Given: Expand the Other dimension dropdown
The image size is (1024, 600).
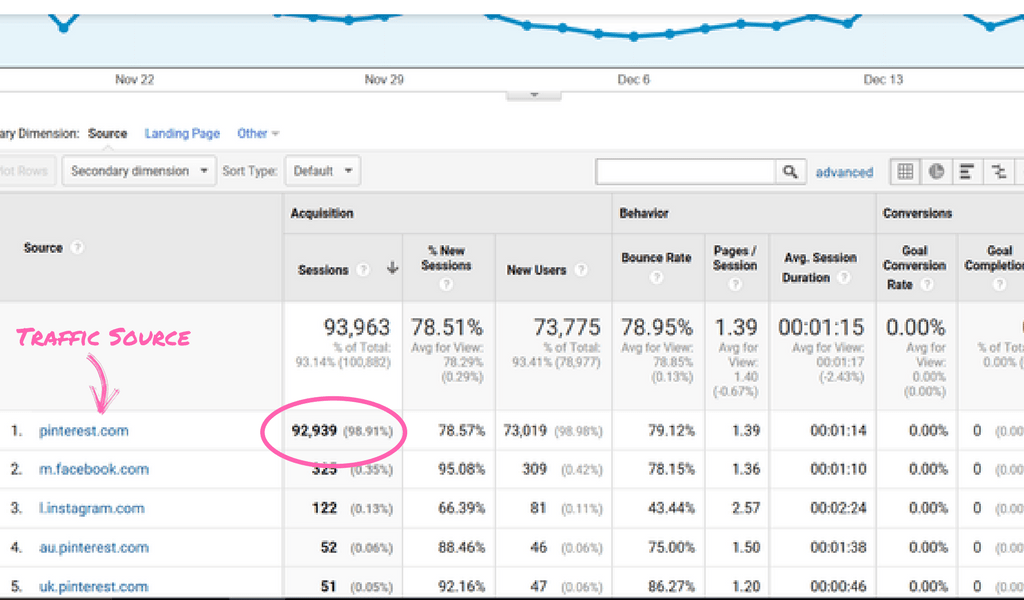Looking at the screenshot, I should pos(258,133).
